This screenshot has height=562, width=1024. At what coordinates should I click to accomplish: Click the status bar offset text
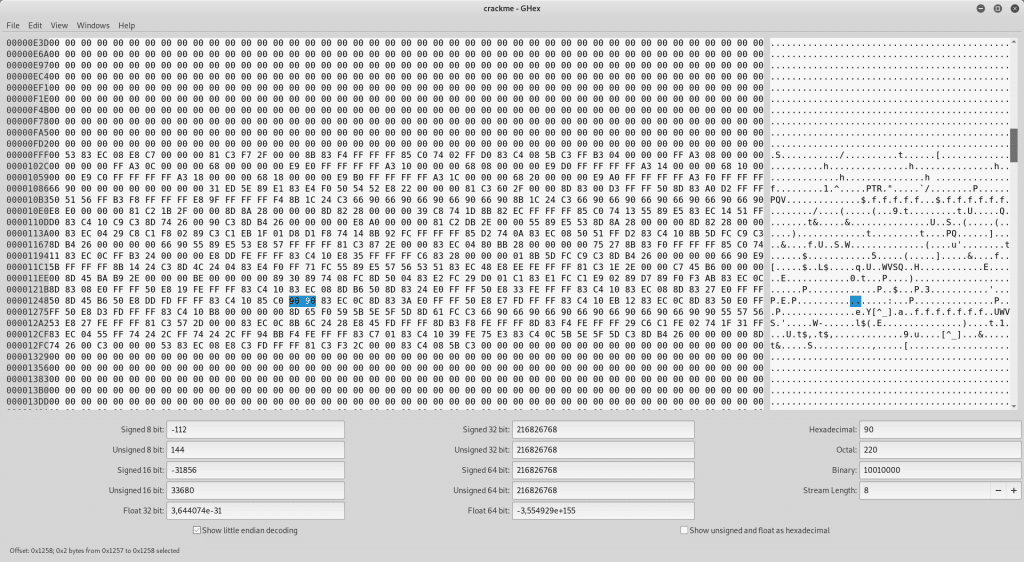pyautogui.click(x=95, y=551)
